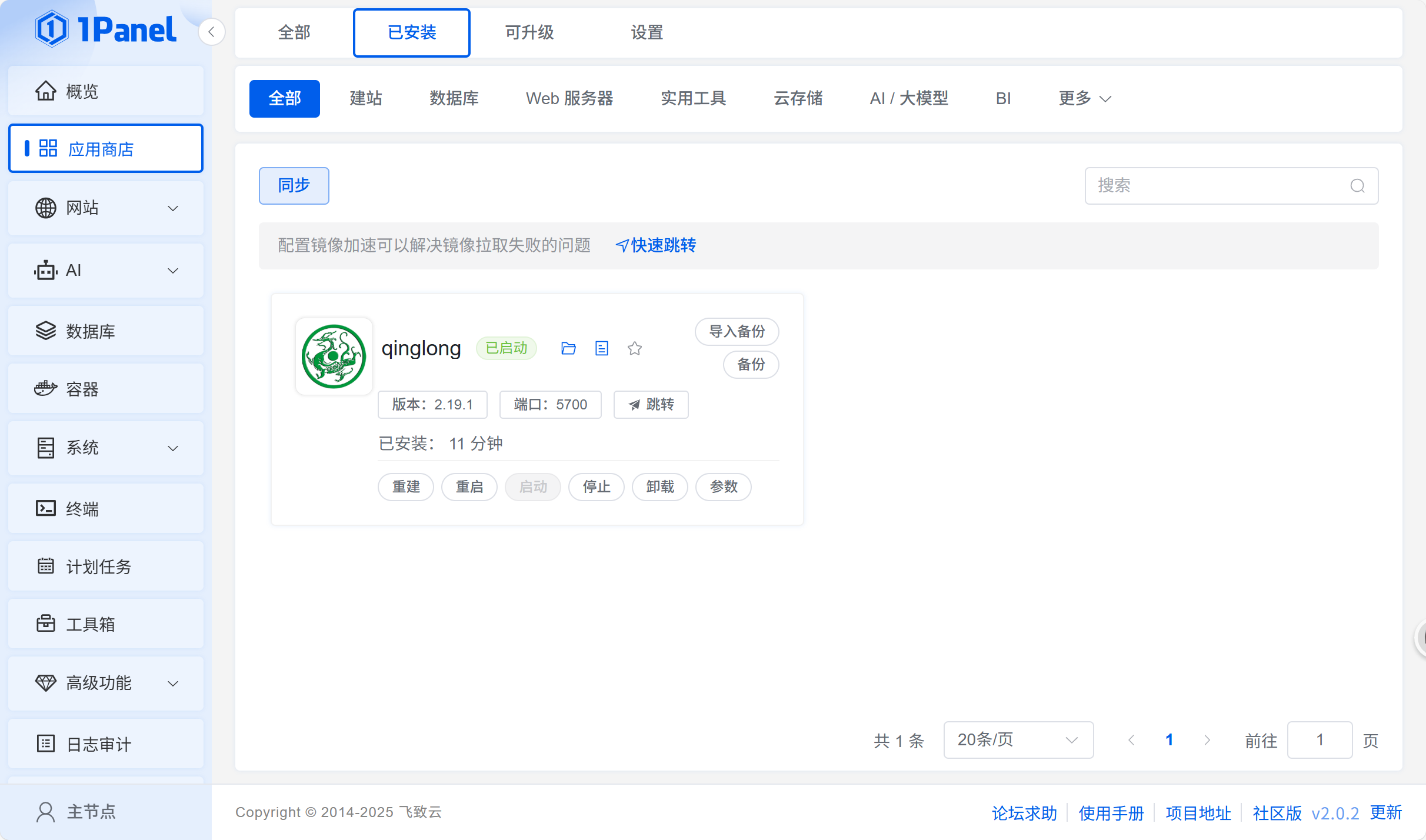Viewport: 1426px width, 840px height.
Task: Click the 跳转 button for qinglong
Action: 651,404
